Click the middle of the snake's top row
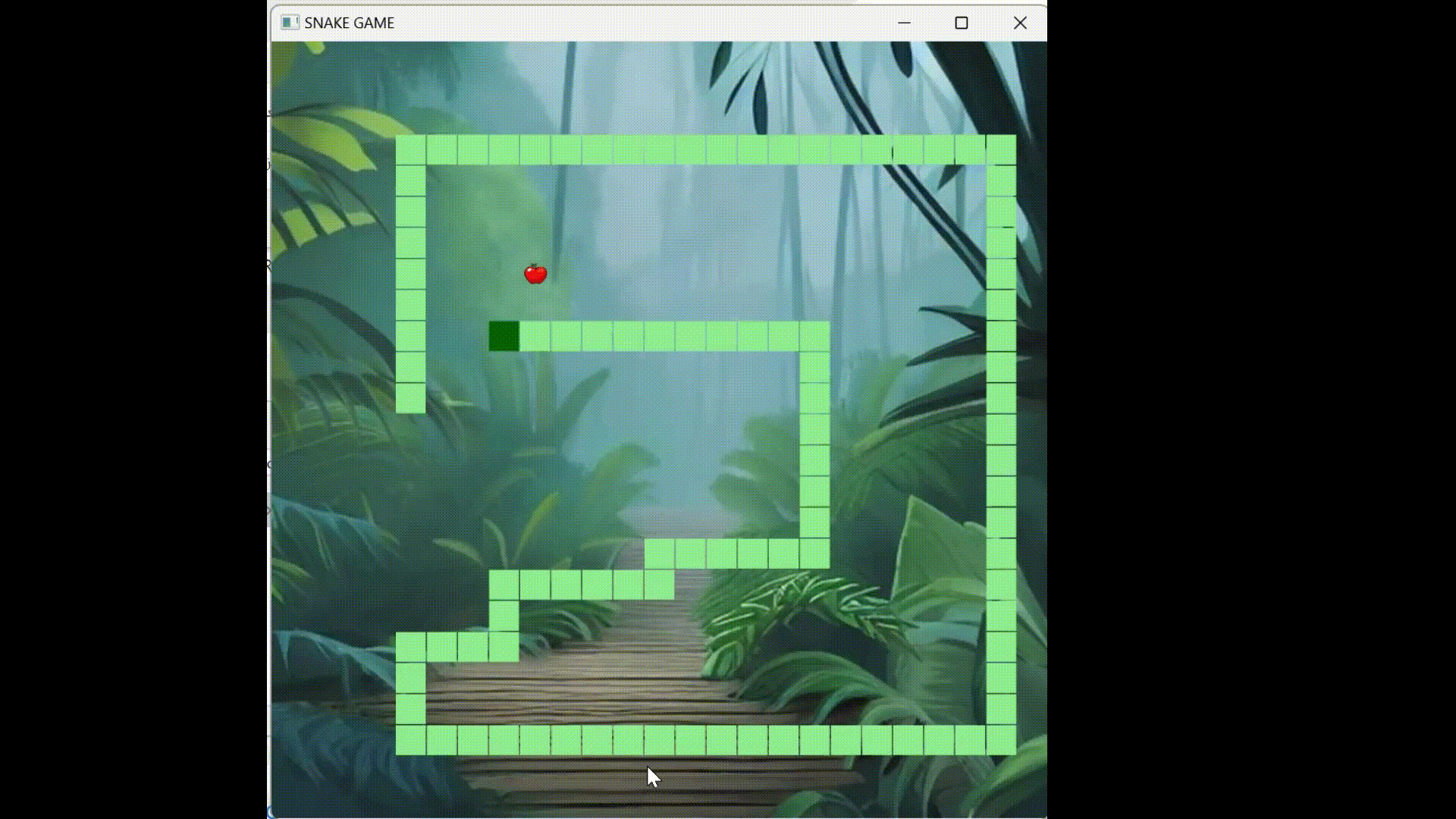Screen dimensions: 1456x819 (x=705, y=149)
